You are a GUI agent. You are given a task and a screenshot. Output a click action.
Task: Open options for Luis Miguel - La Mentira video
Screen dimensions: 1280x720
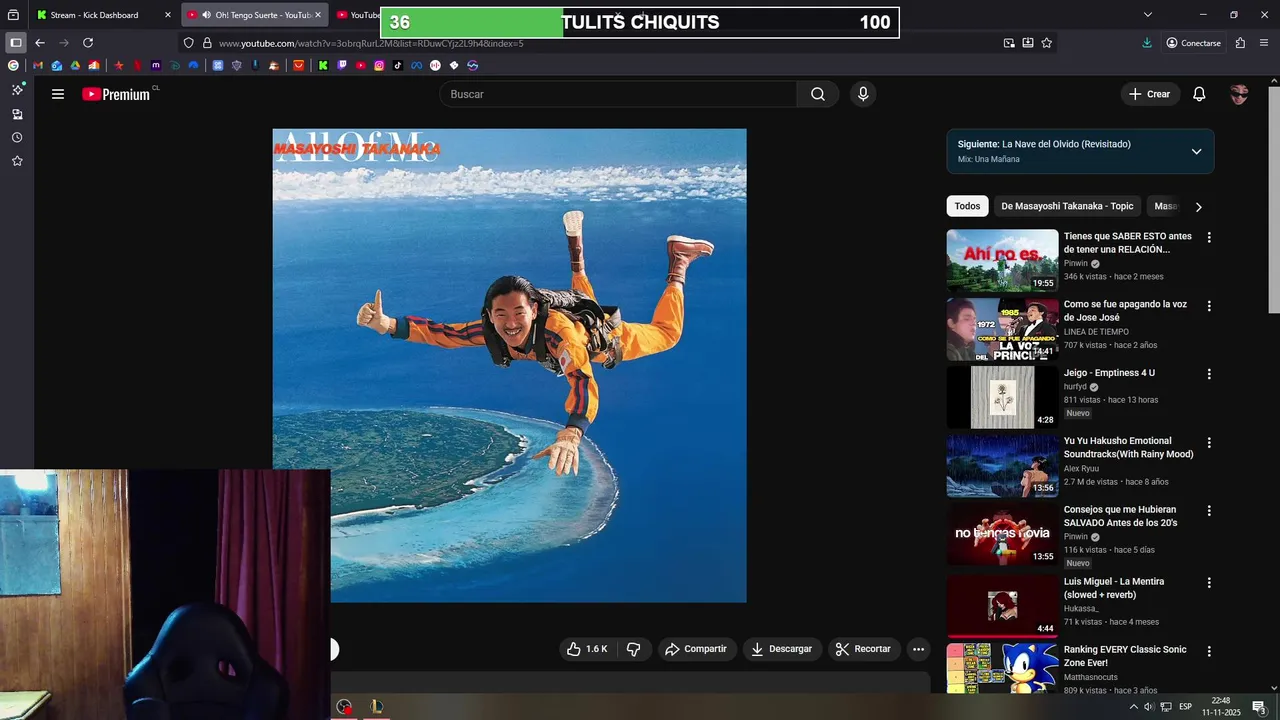(x=1209, y=582)
